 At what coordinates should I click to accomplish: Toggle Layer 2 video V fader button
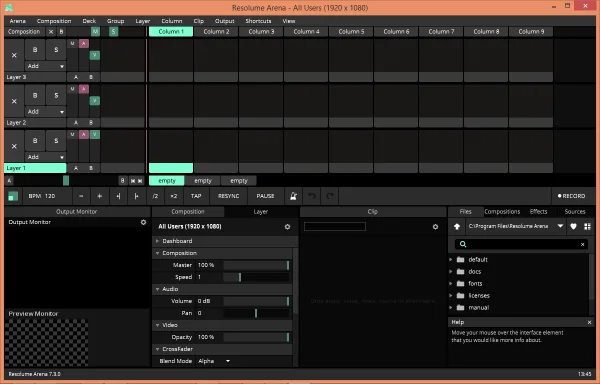[95, 101]
